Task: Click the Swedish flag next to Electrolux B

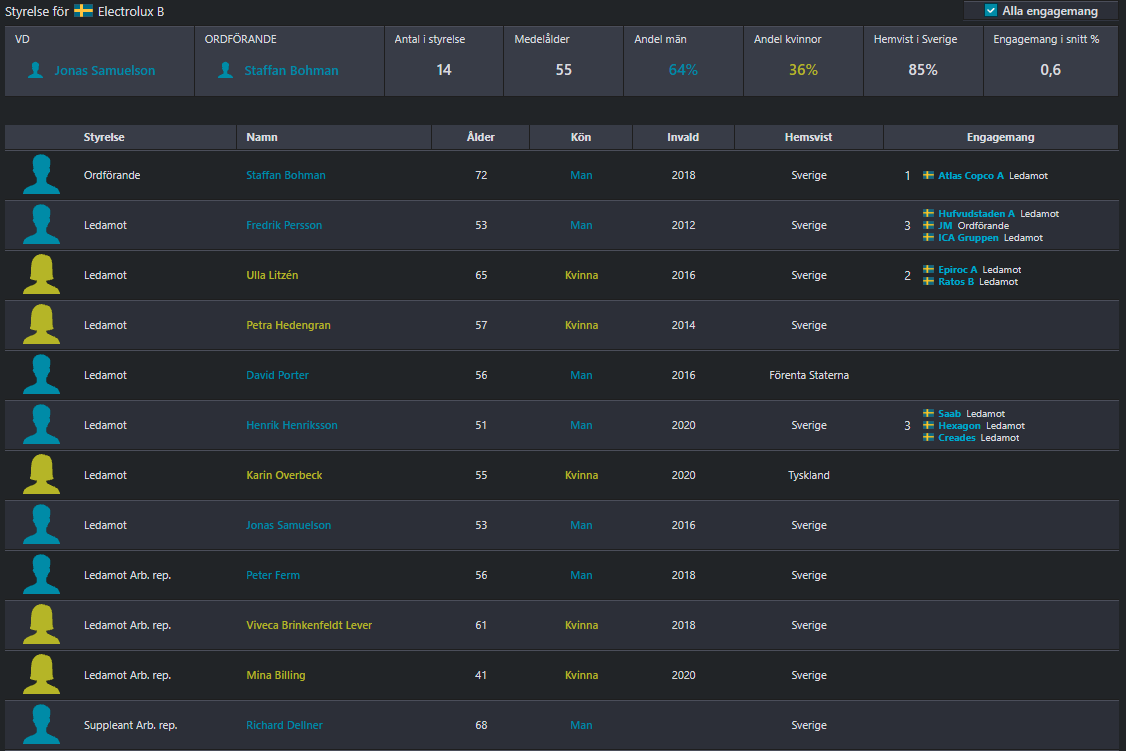Action: (83, 10)
